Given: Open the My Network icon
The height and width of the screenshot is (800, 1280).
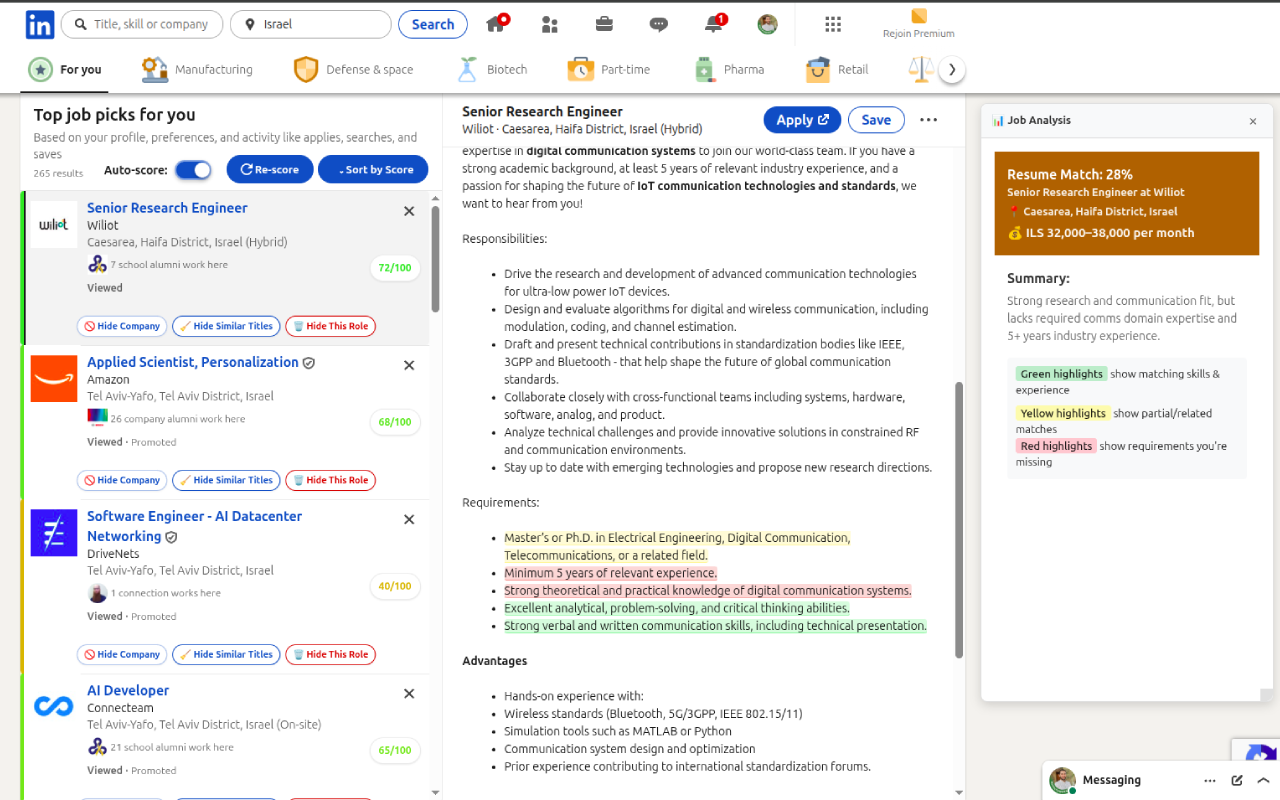Looking at the screenshot, I should [549, 24].
